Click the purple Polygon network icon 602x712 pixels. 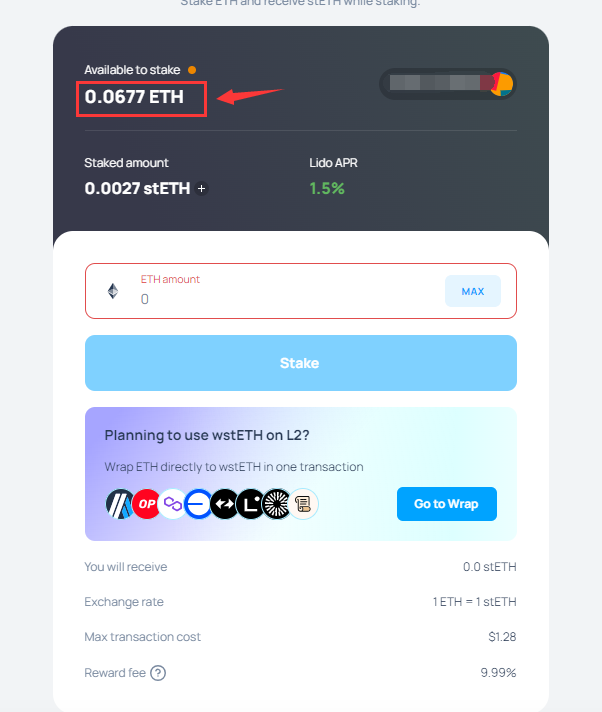click(x=173, y=504)
